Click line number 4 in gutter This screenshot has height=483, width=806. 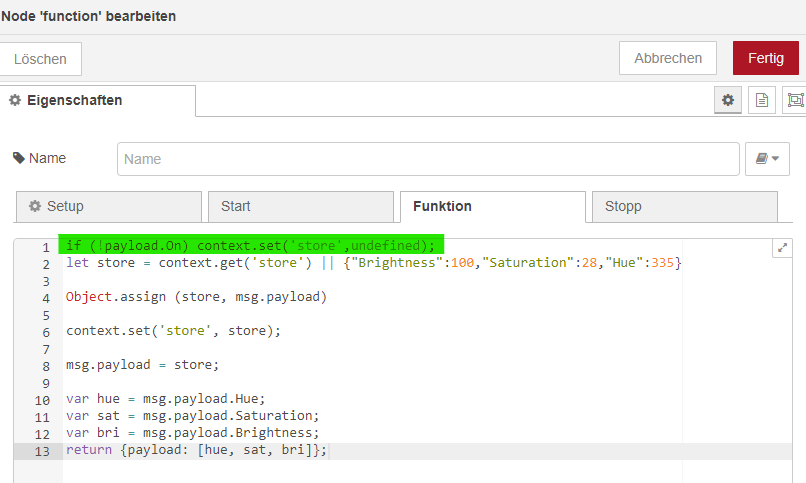tap(46, 299)
